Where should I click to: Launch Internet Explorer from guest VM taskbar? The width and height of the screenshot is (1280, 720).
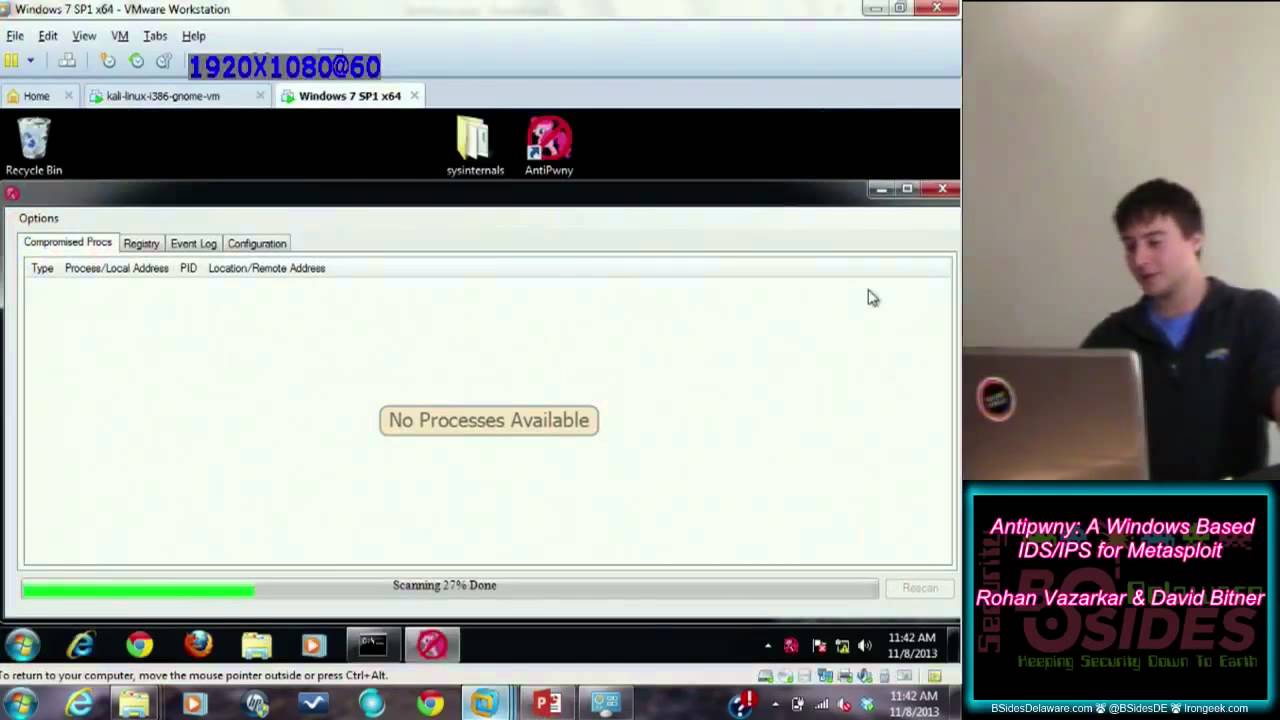80,645
